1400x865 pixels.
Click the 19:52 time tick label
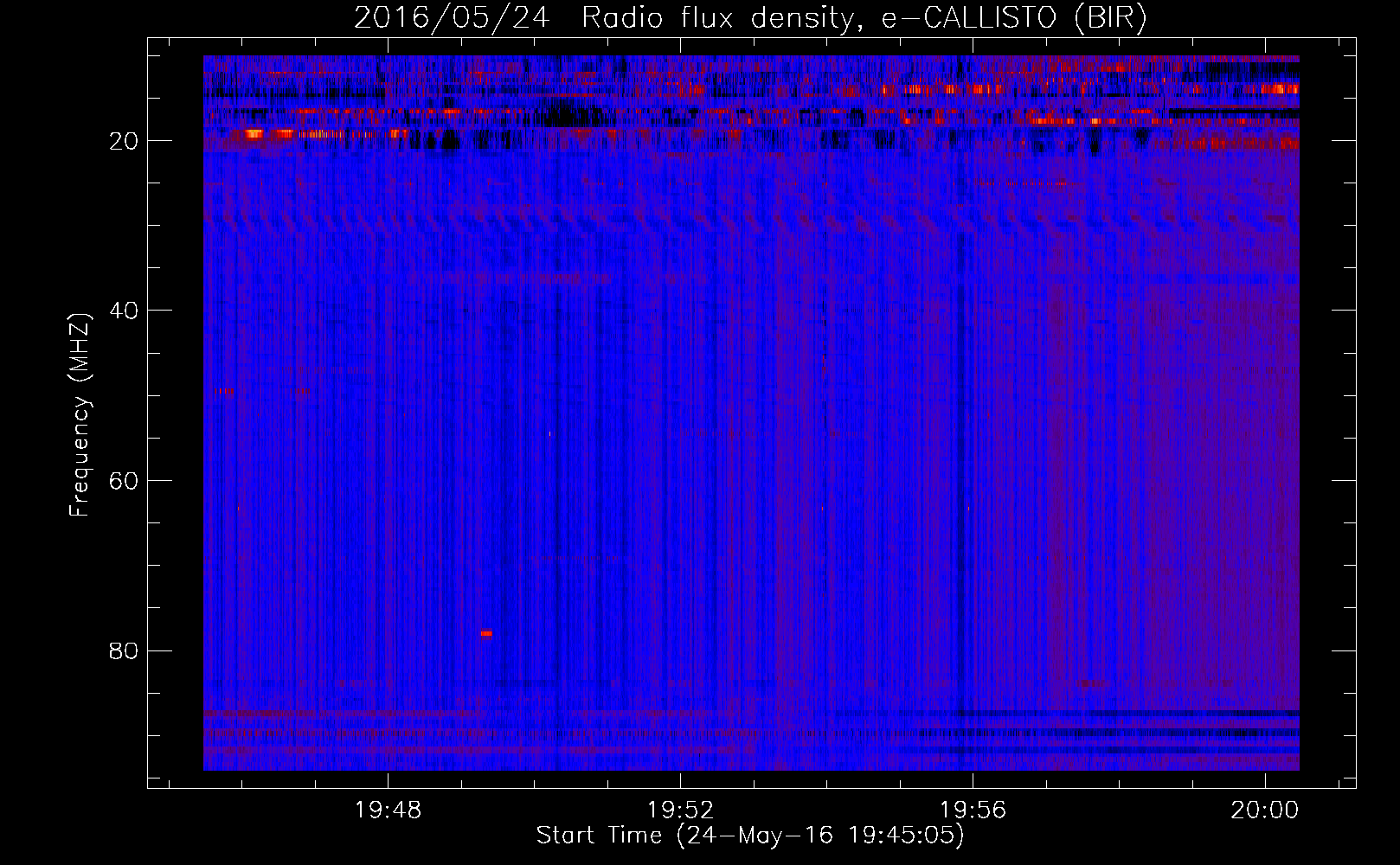coord(681,811)
